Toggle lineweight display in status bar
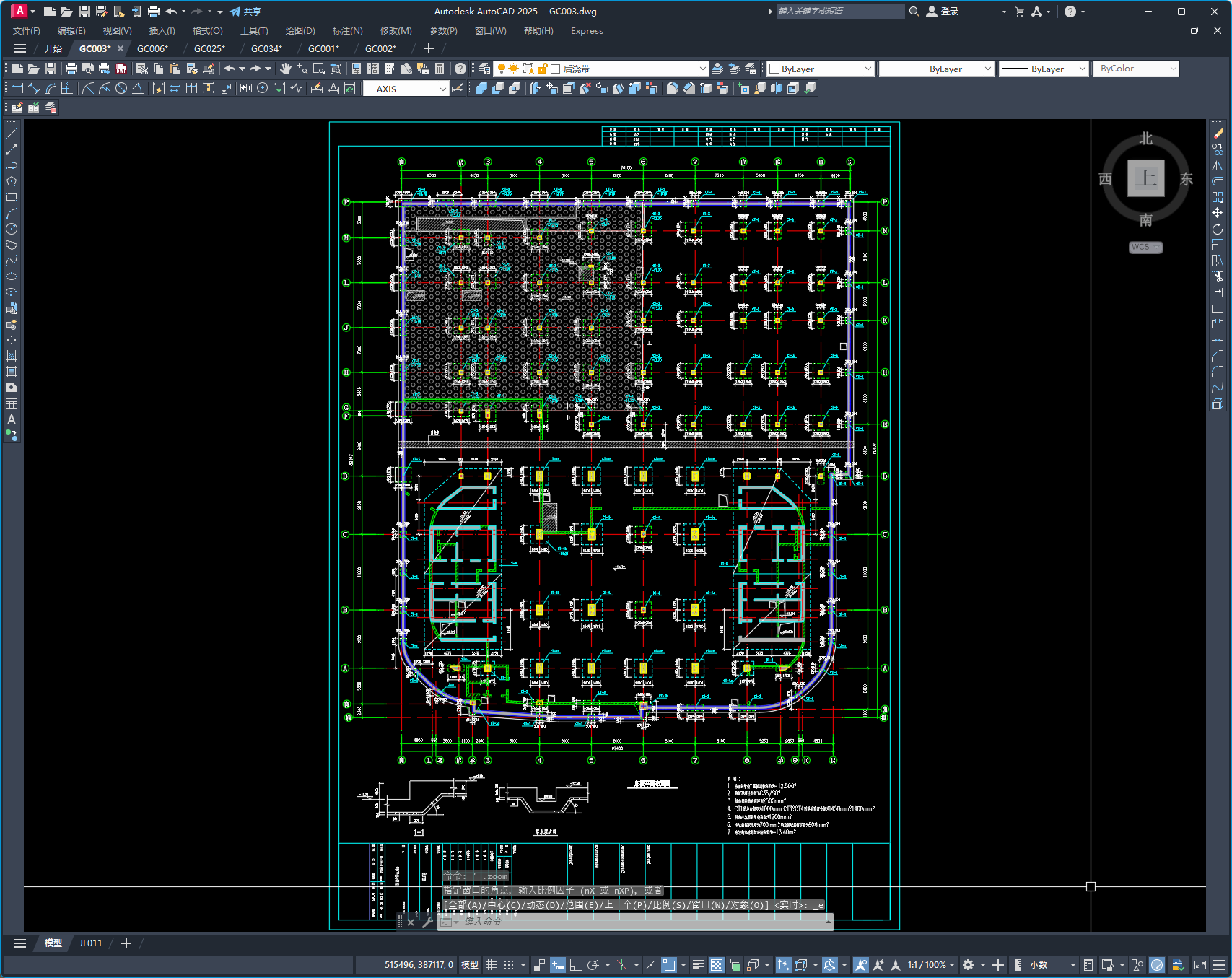1232x978 pixels. point(698,965)
